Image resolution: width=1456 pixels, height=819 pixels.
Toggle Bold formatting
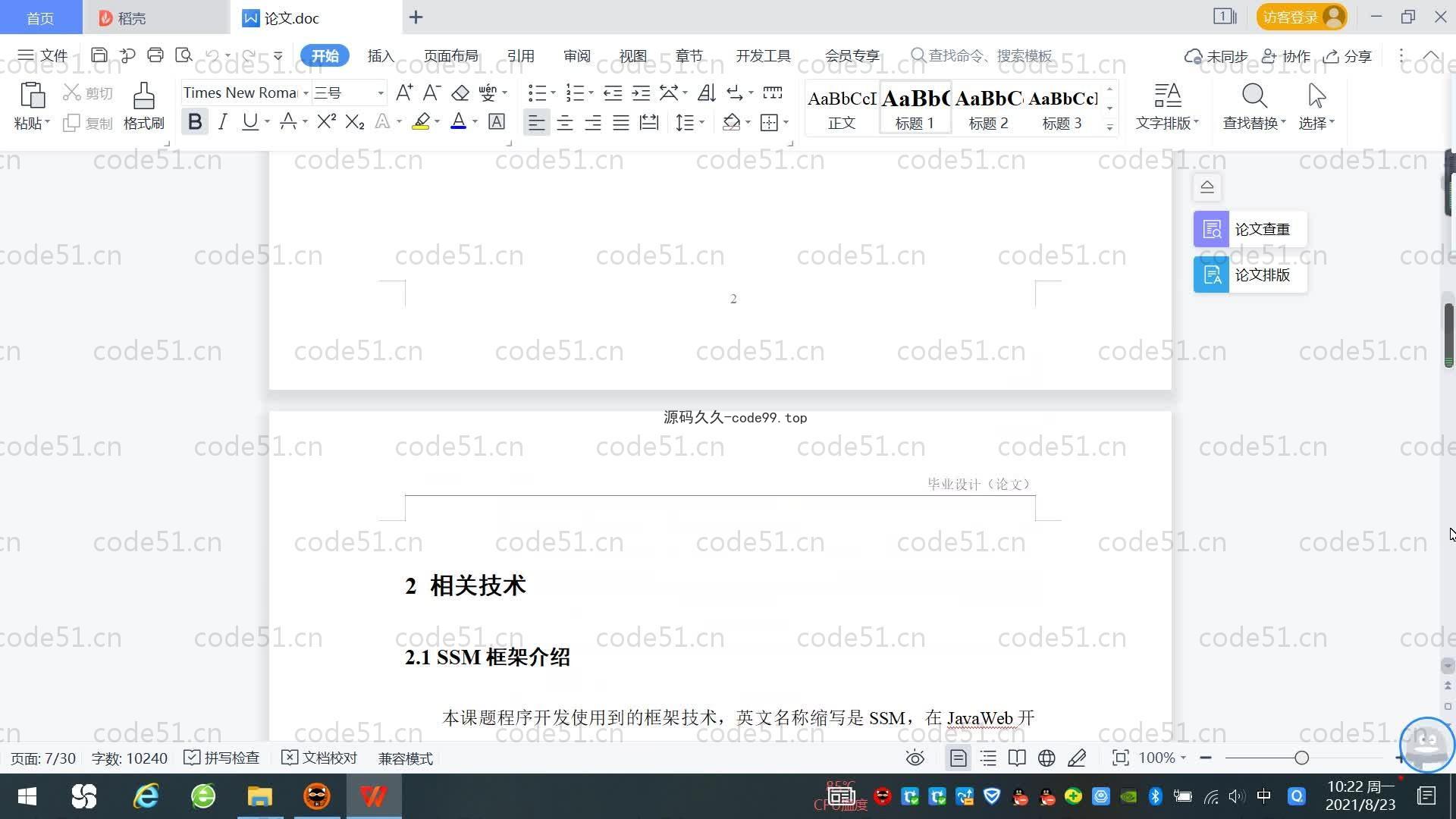tap(195, 121)
